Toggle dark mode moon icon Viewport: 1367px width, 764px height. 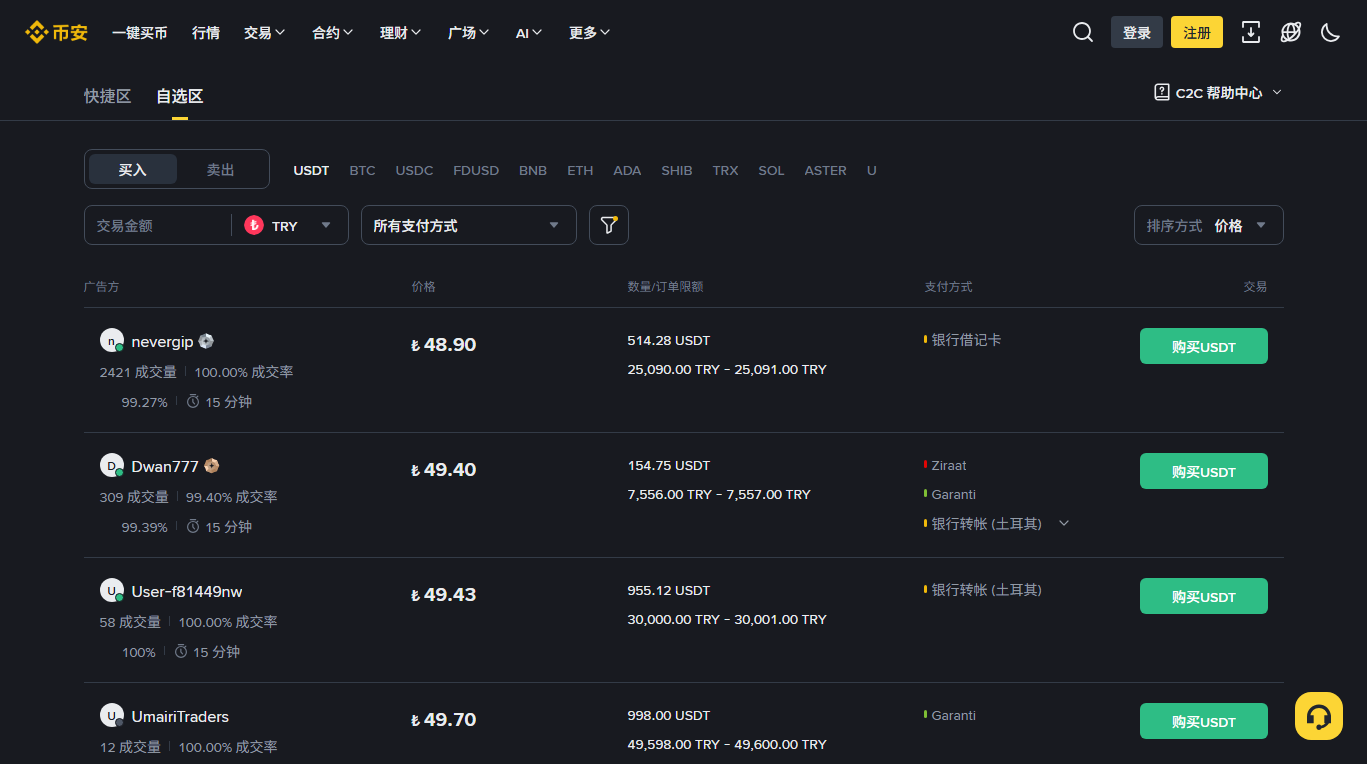1330,32
